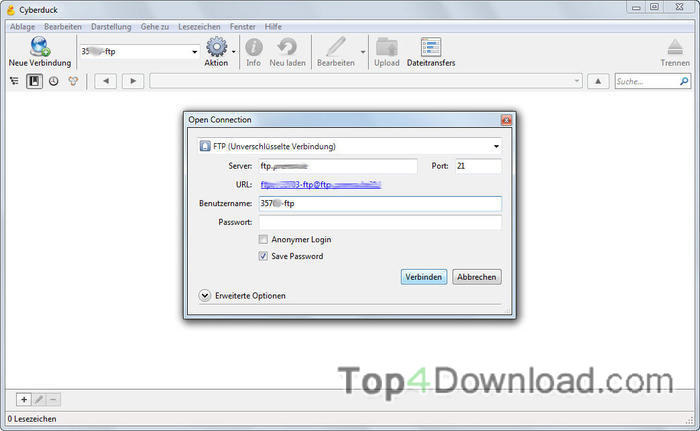The image size is (700, 431).
Task: Open the Aktion dropdown arrow
Action: tap(233, 52)
